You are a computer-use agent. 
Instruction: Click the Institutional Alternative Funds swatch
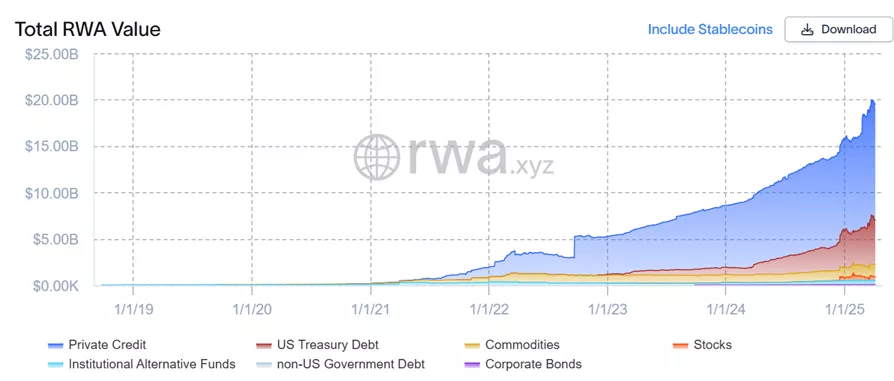(x=55, y=364)
